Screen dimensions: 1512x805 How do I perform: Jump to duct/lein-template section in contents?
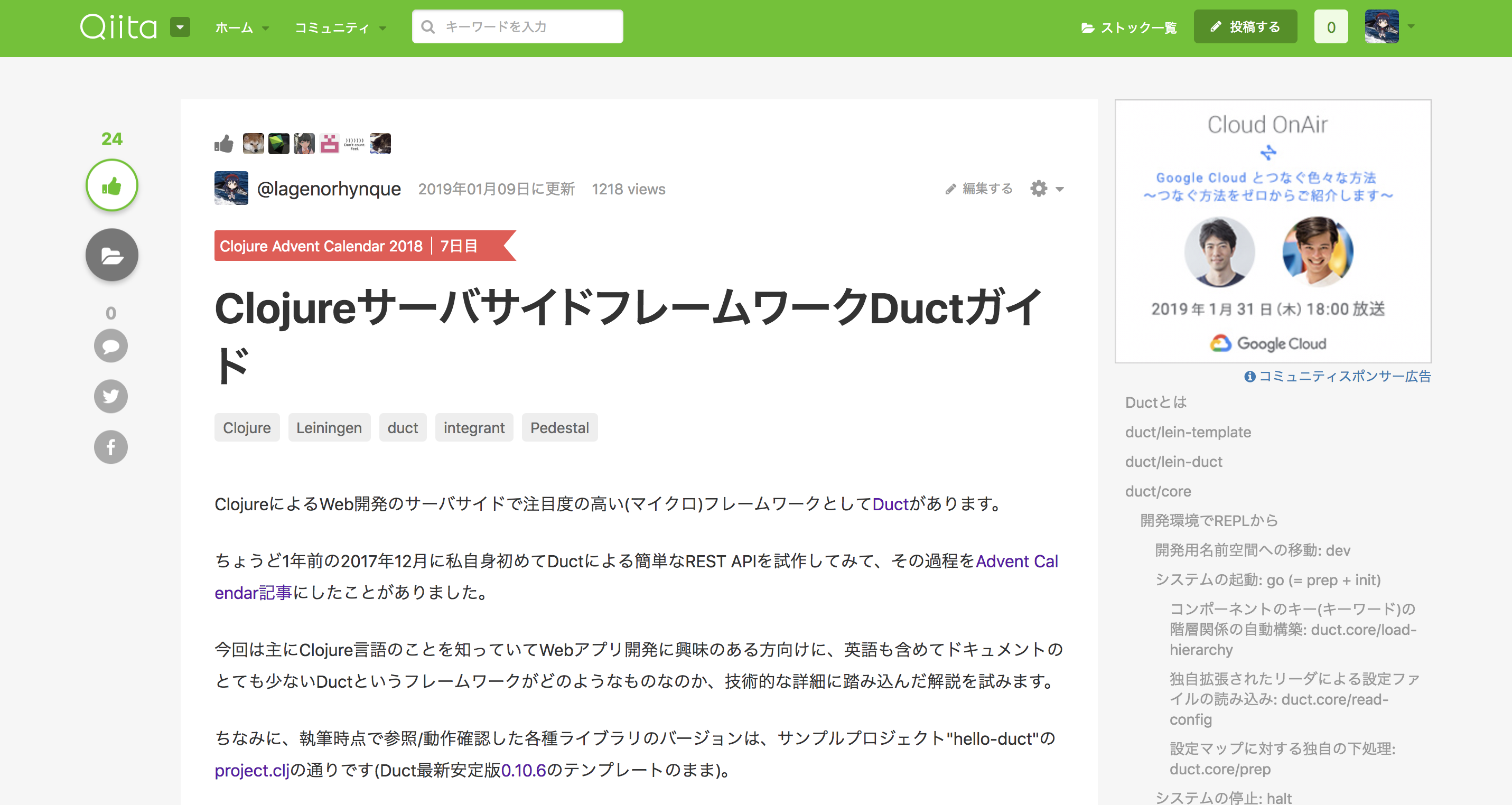(x=1188, y=433)
